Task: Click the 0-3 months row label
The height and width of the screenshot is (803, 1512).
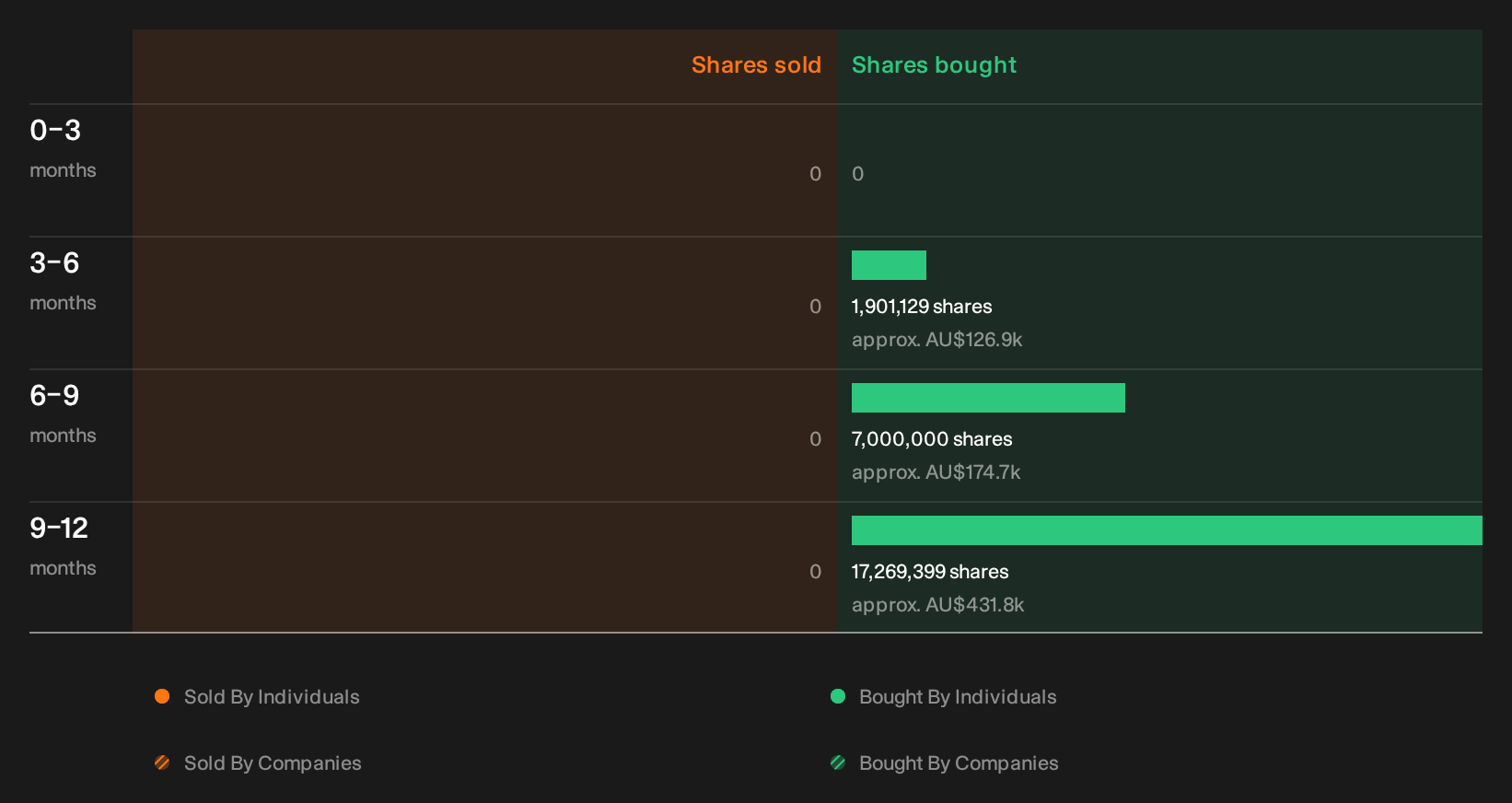Action: coord(63,148)
